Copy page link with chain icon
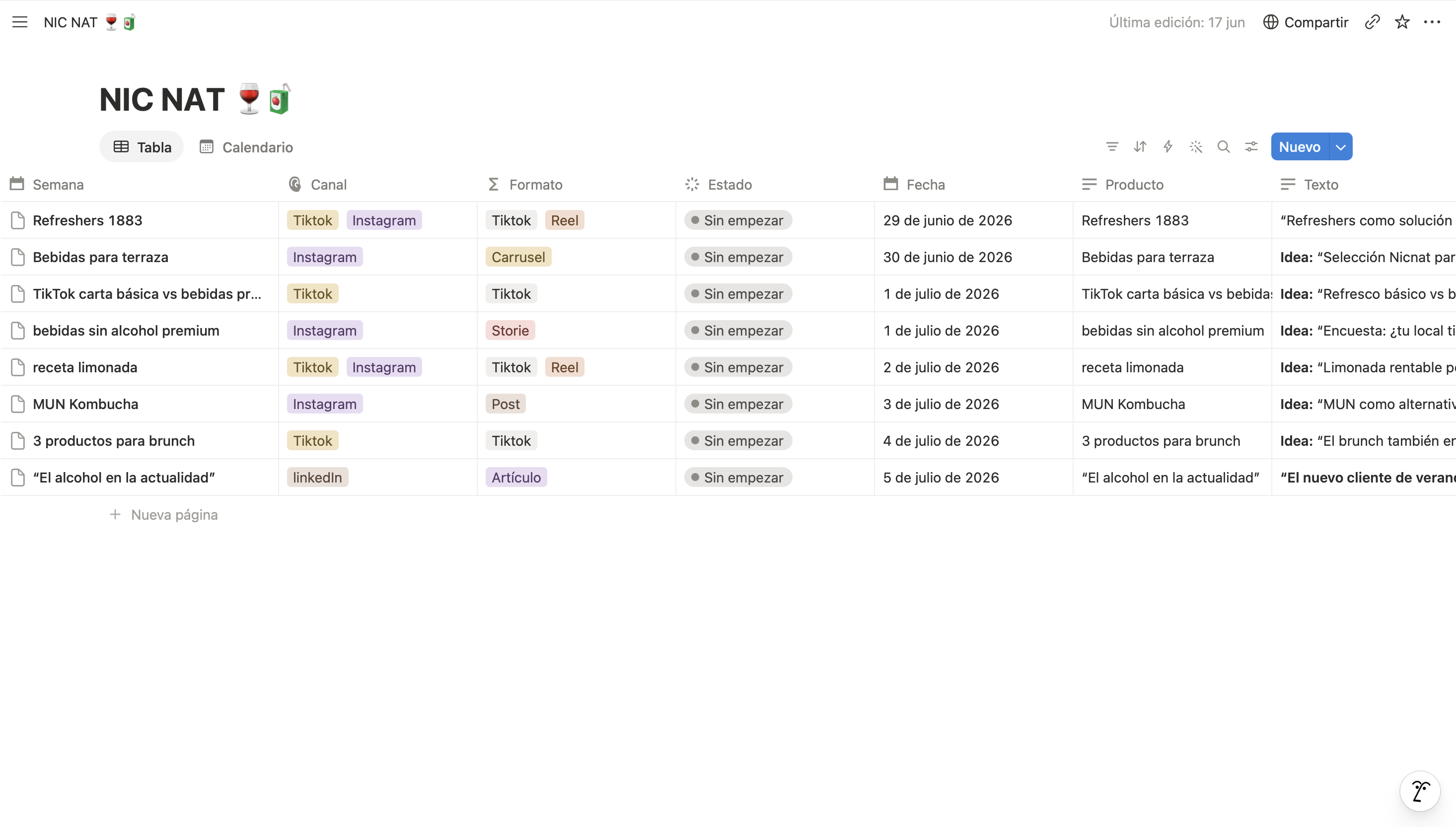Screen dimensions: 1456x827 pos(1372,22)
